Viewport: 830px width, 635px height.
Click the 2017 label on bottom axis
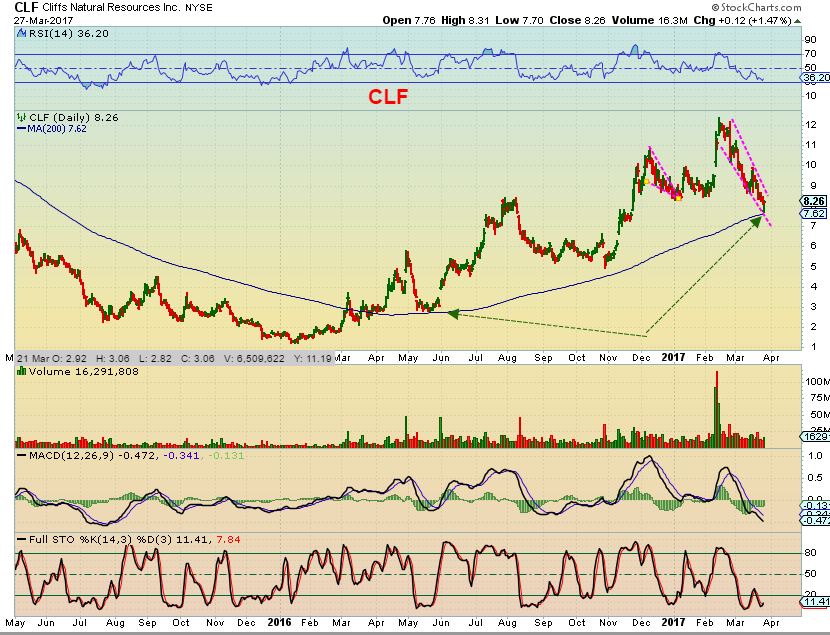pyautogui.click(x=673, y=622)
